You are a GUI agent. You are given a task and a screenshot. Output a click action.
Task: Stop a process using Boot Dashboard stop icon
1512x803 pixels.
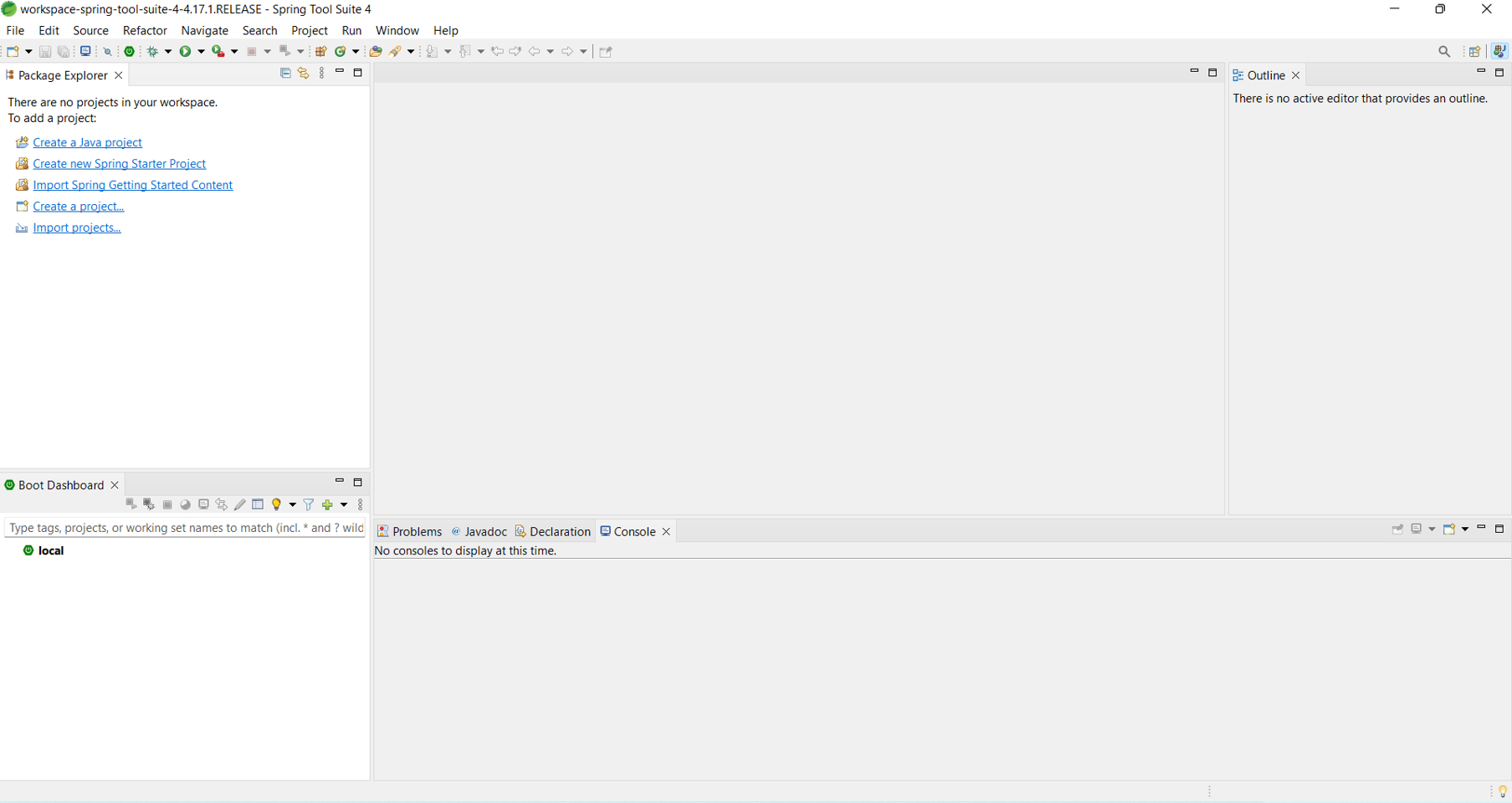pos(167,504)
